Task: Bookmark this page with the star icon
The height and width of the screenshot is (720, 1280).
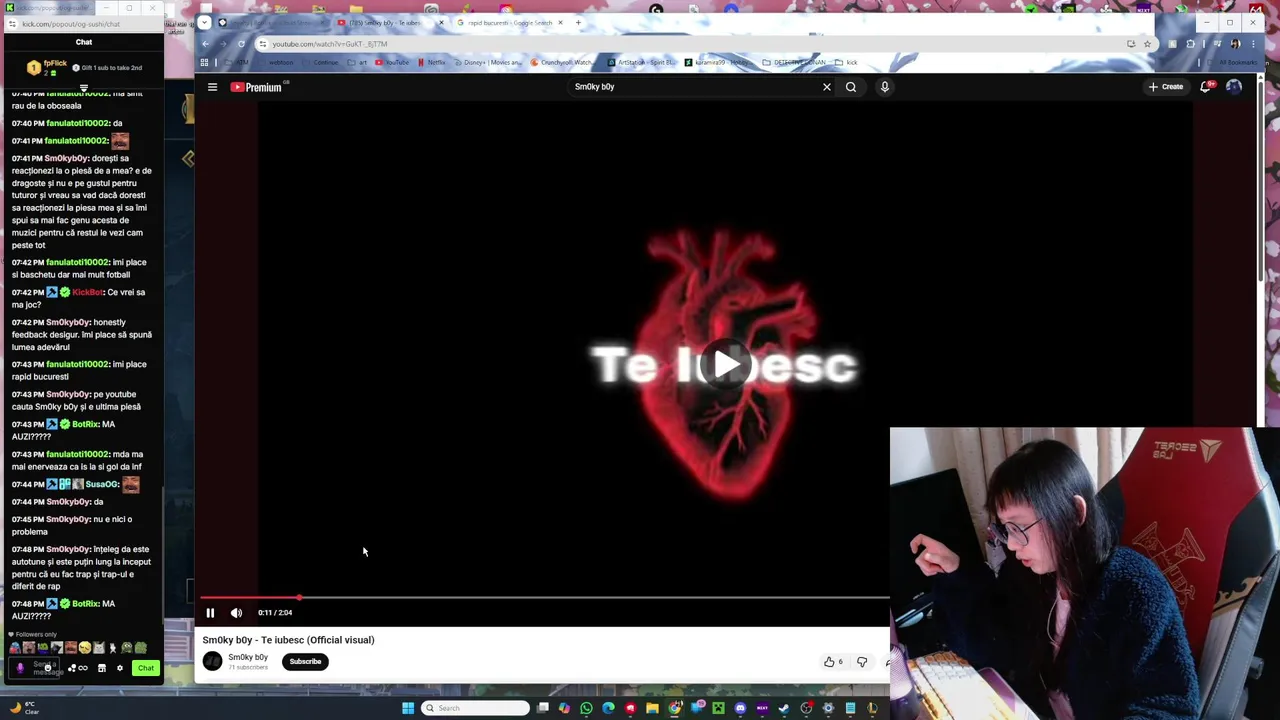Action: (1147, 44)
